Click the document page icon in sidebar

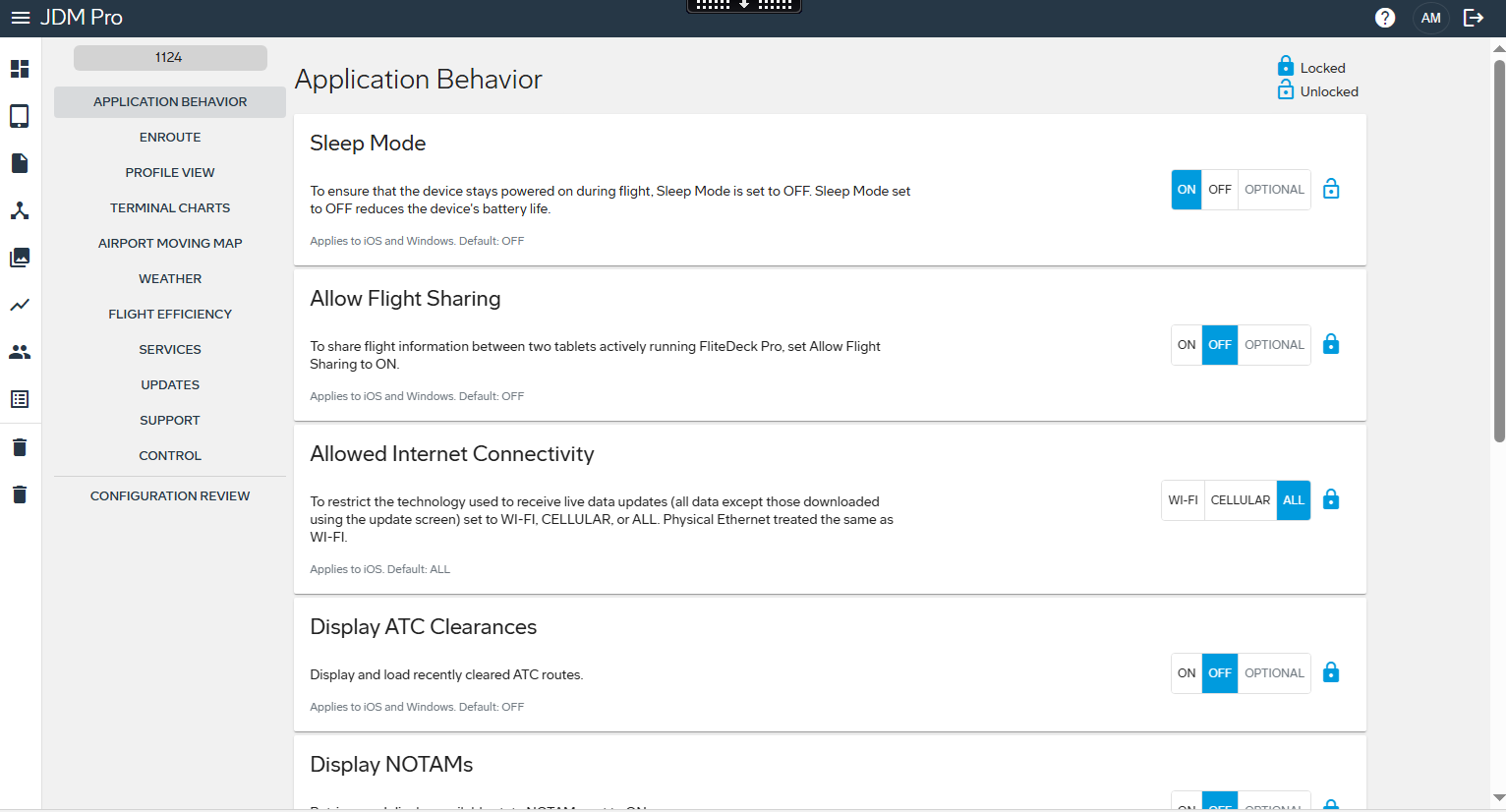[20, 163]
